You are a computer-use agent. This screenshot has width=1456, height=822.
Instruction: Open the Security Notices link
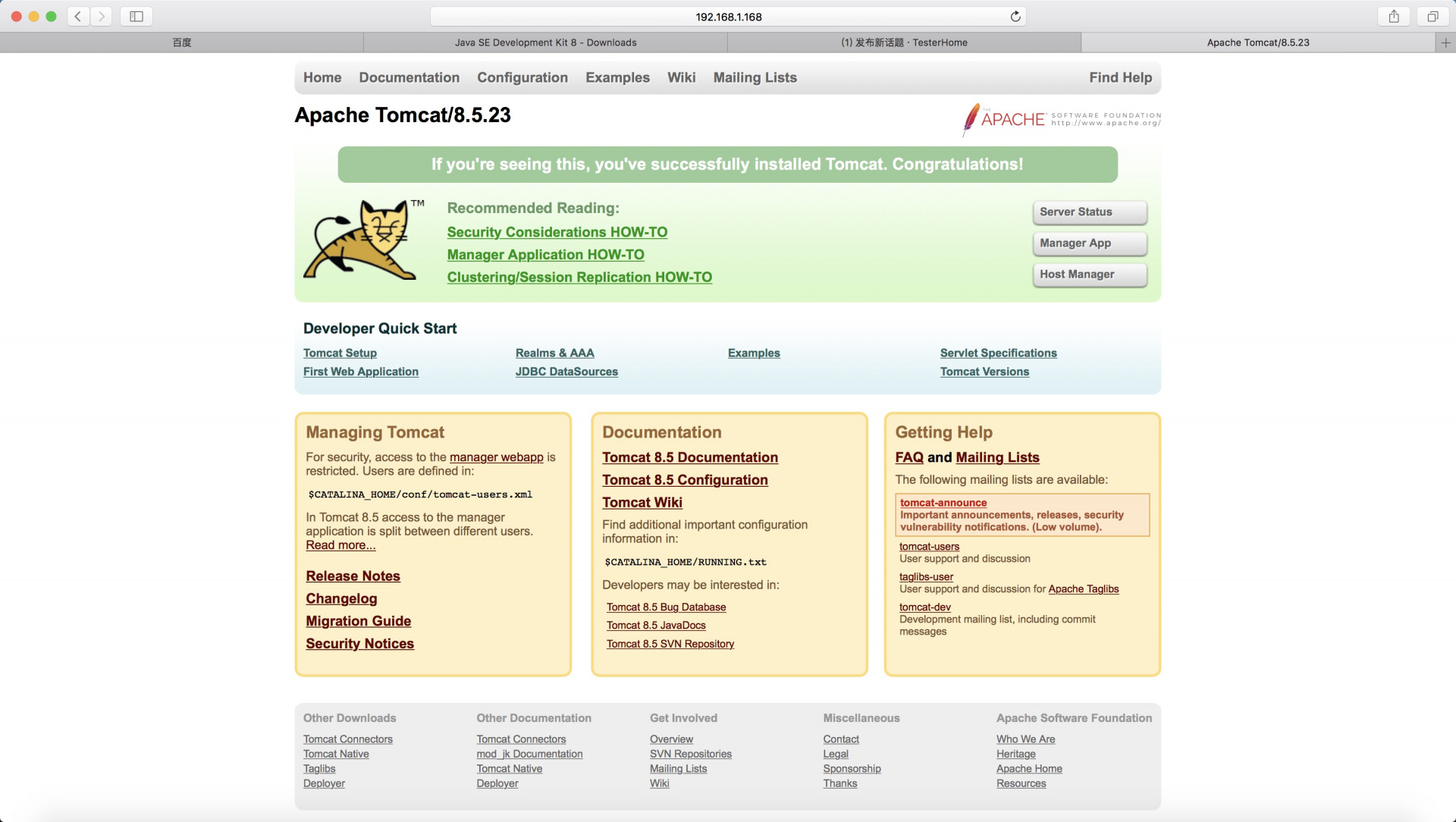pyautogui.click(x=360, y=643)
